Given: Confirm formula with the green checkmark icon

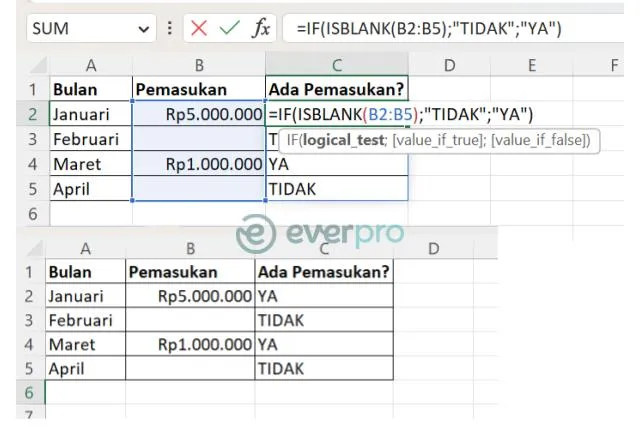Looking at the screenshot, I should [229, 29].
